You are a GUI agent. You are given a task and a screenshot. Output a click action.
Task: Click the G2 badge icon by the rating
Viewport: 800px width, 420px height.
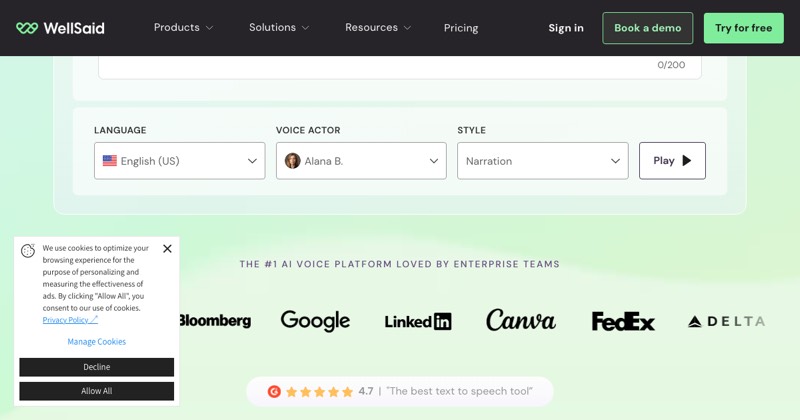coord(274,391)
